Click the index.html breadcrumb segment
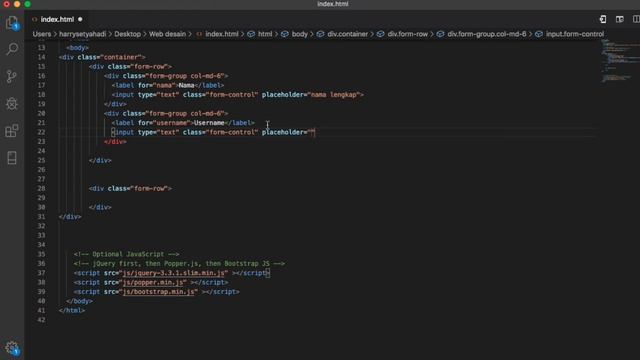 (x=222, y=34)
